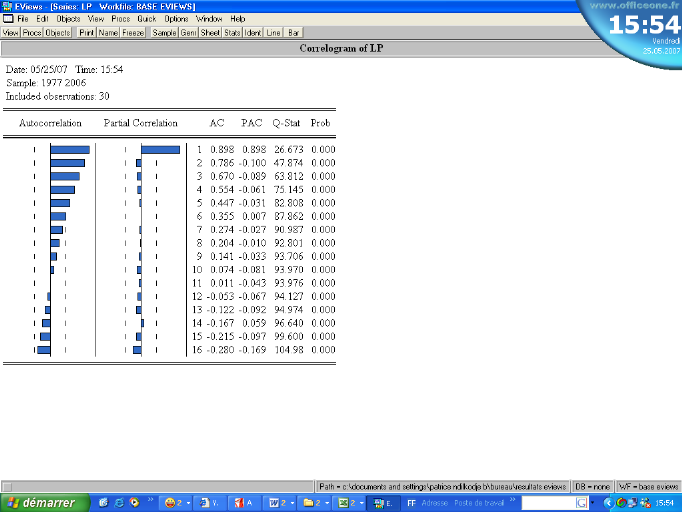Image resolution: width=682 pixels, height=512 pixels.
Task: Click Q-Stat value 104.98 in row 16
Action: [289, 350]
